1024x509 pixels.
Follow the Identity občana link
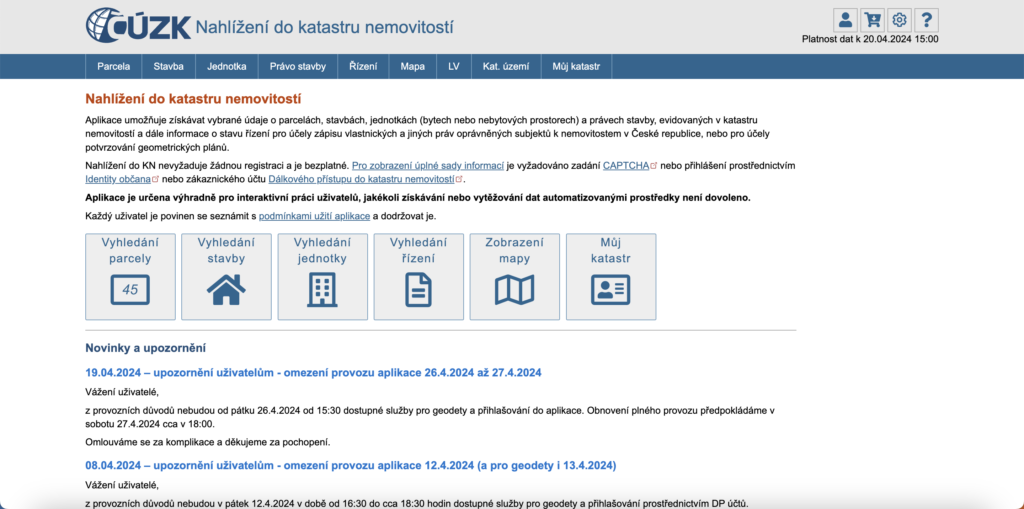click(118, 179)
